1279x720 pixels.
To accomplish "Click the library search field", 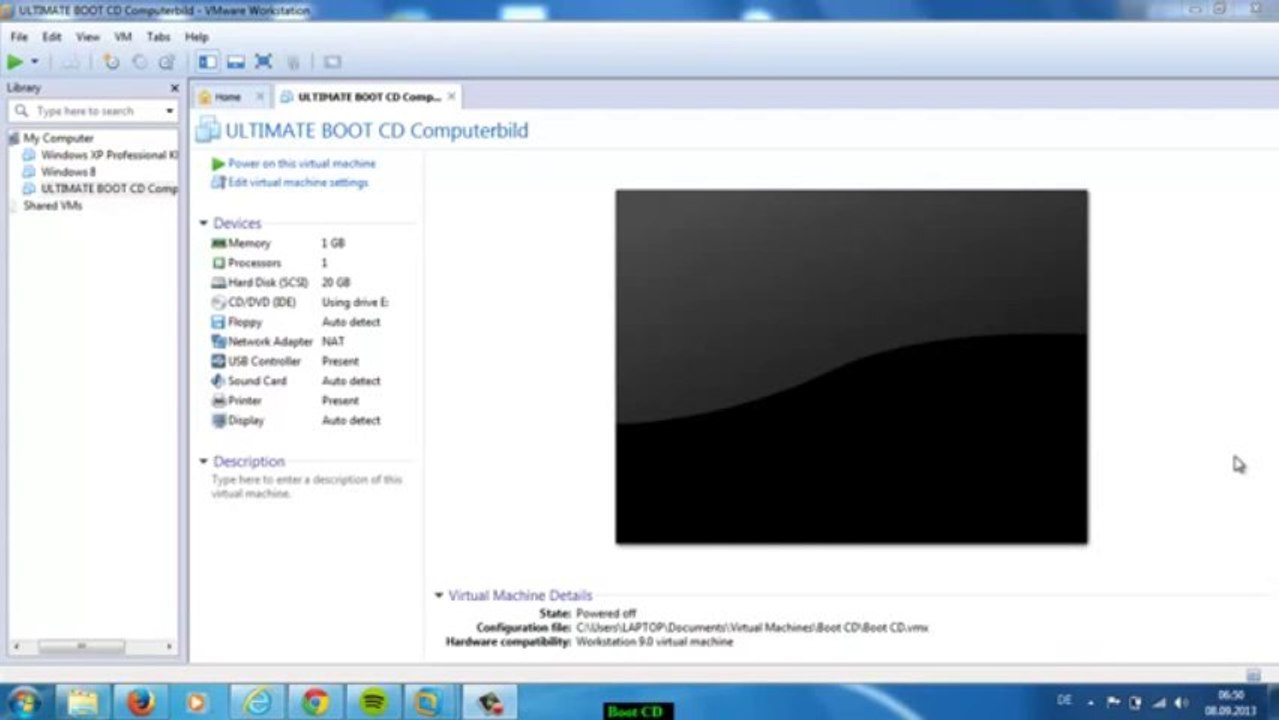I will coord(92,111).
